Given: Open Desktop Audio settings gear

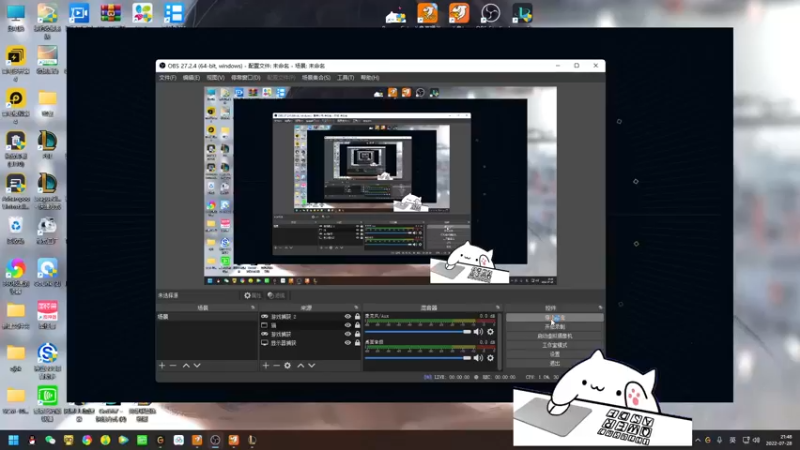Looking at the screenshot, I should pos(490,358).
